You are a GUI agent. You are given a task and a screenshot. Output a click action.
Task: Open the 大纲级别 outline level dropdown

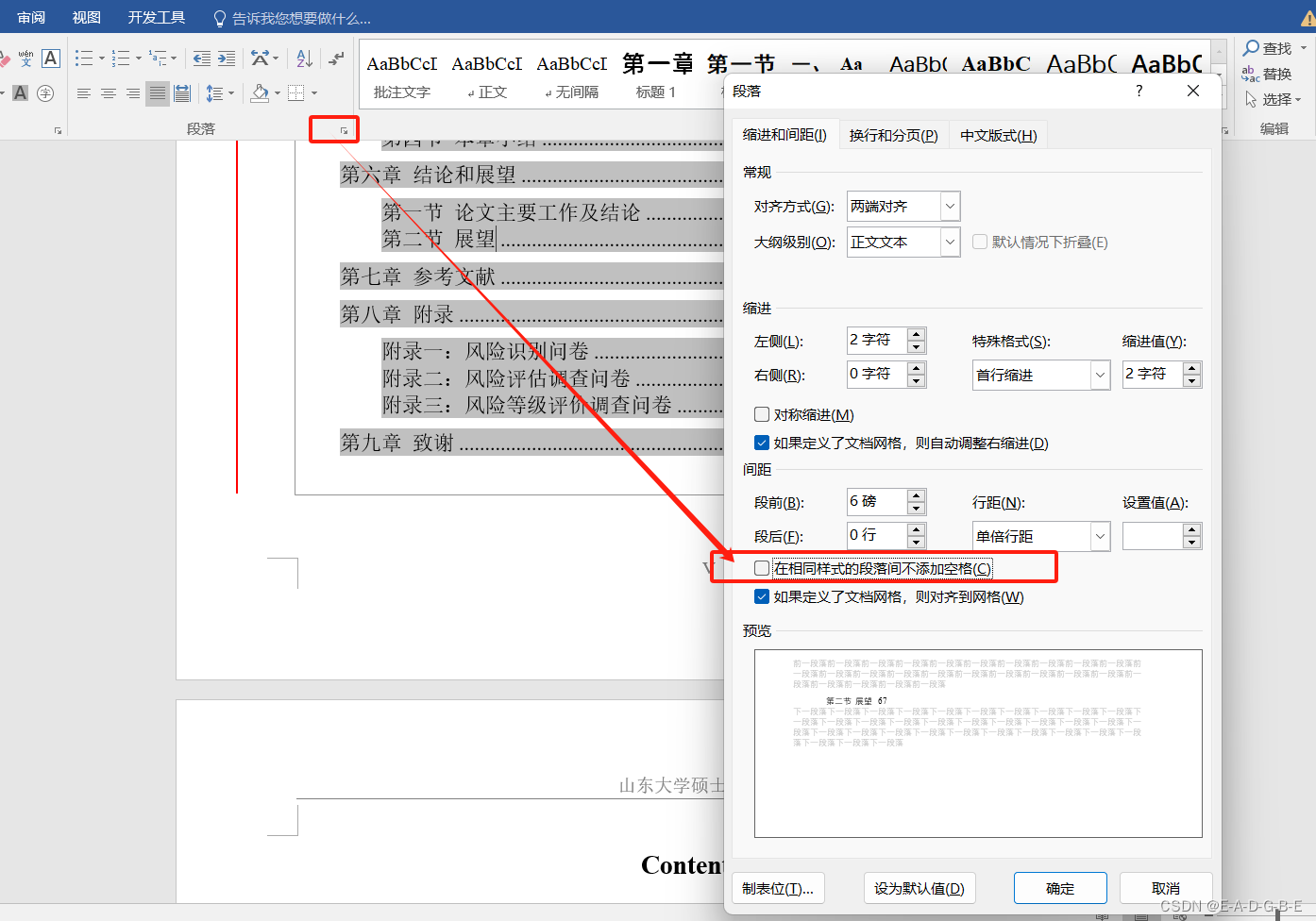tap(951, 242)
